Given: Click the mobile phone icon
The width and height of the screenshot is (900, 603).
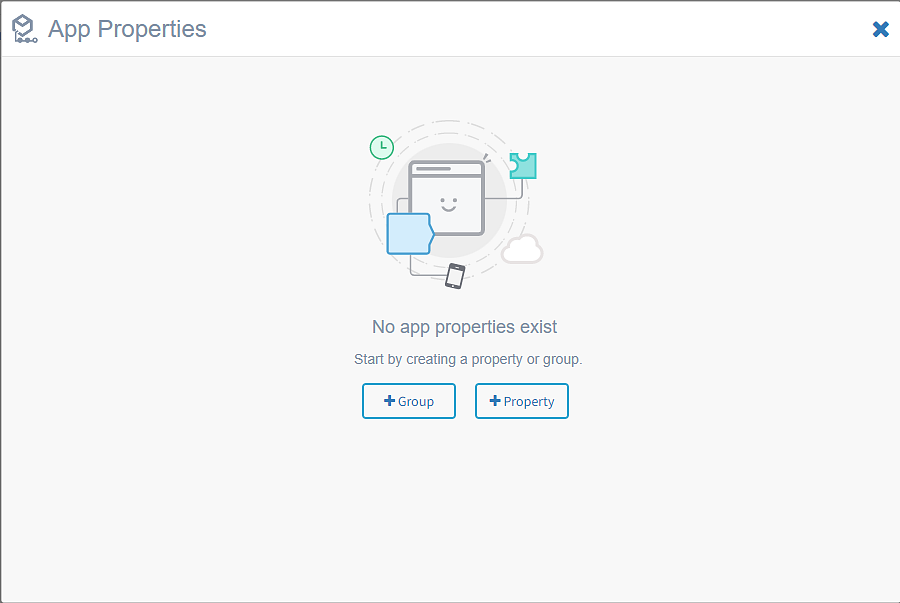Looking at the screenshot, I should tap(455, 276).
